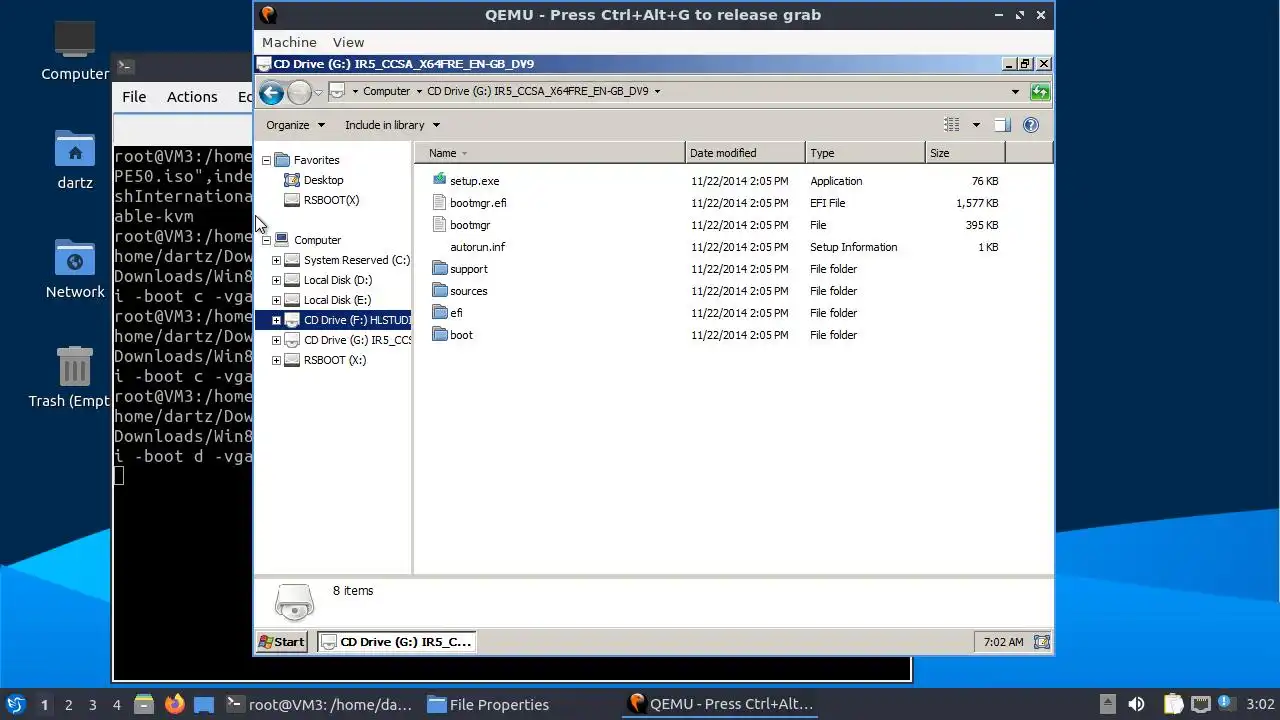Image resolution: width=1280 pixels, height=720 pixels.
Task: Open Actions menu in terminal window
Action: coord(192,97)
